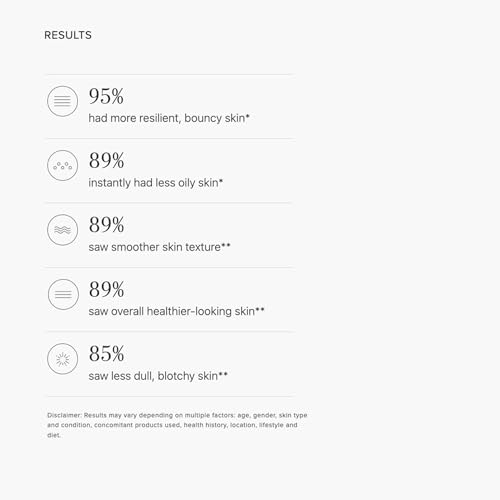Viewport: 500px width, 500px height.
Task: Click 'saw less dull, blotchy skin' text
Action: (x=153, y=376)
